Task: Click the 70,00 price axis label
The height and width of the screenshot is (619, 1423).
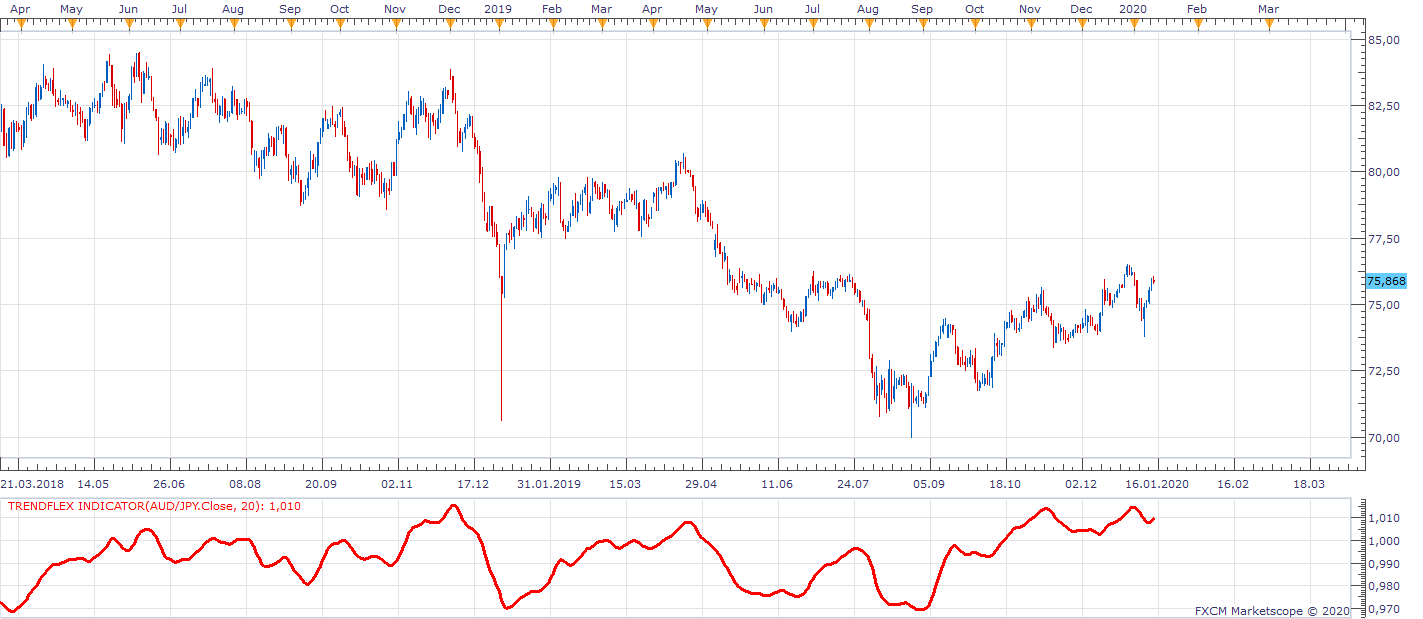Action: point(1383,438)
